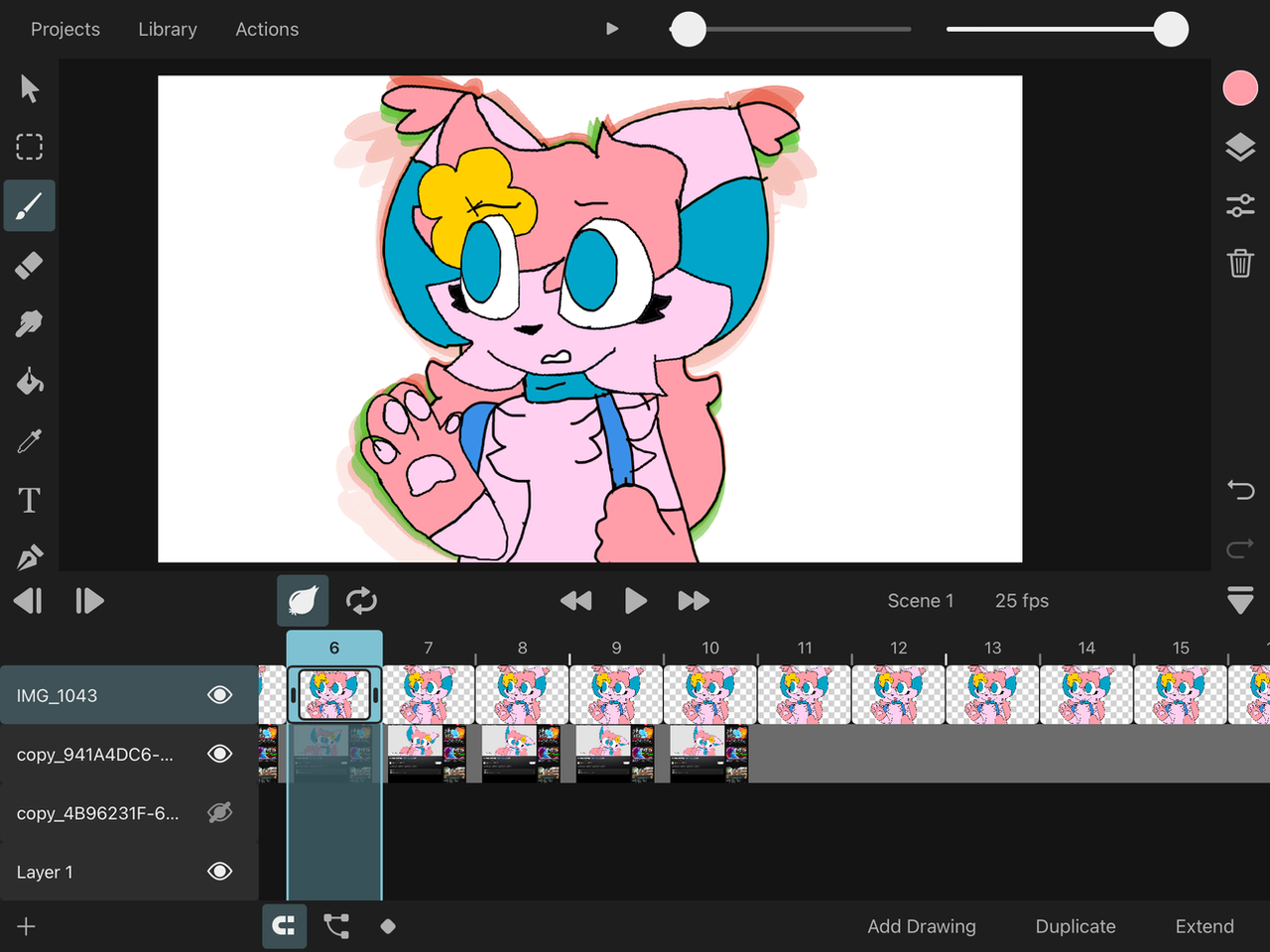Open the pink color swatch
Screen dimensions: 1270x952
click(x=1240, y=88)
